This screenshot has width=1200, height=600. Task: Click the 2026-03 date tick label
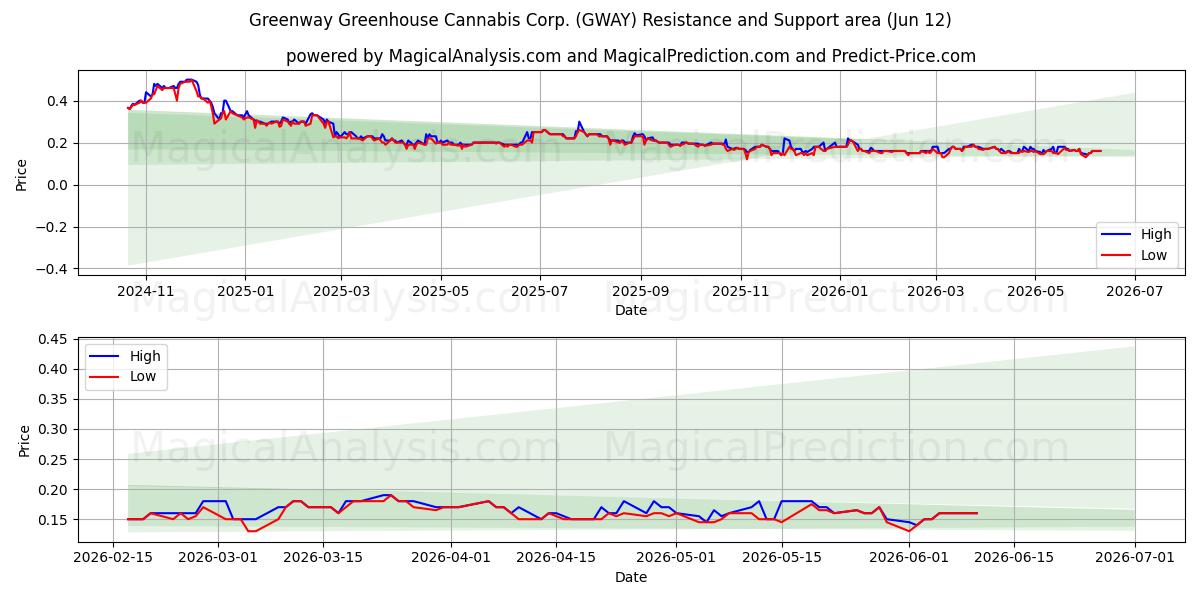click(936, 291)
